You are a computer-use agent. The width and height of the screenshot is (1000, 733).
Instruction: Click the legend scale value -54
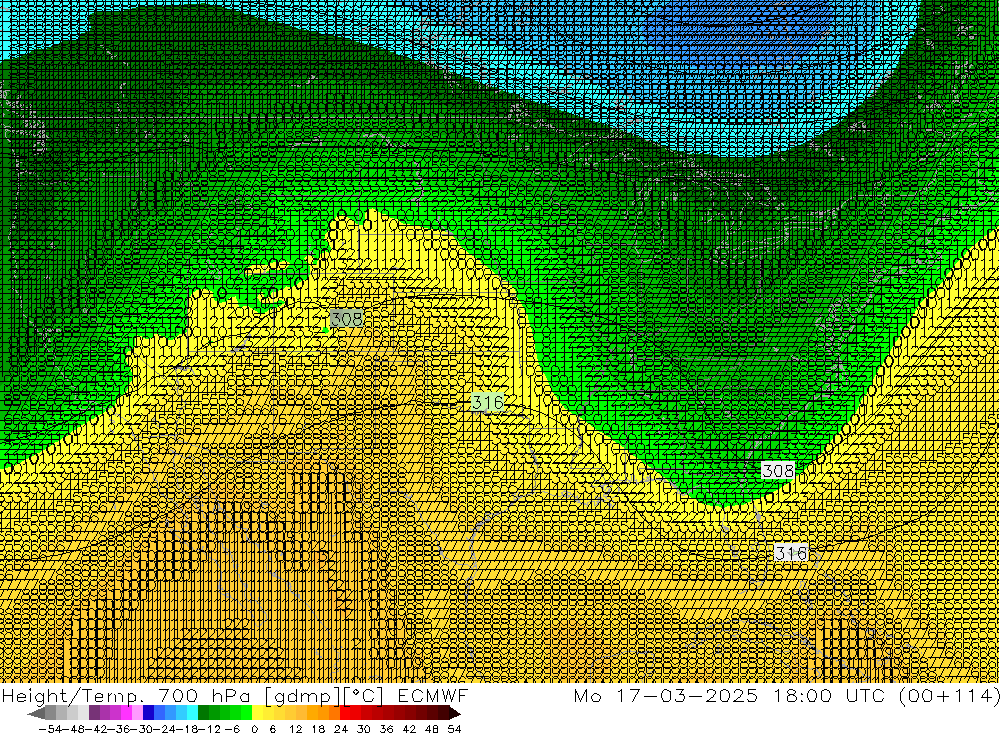(x=50, y=729)
